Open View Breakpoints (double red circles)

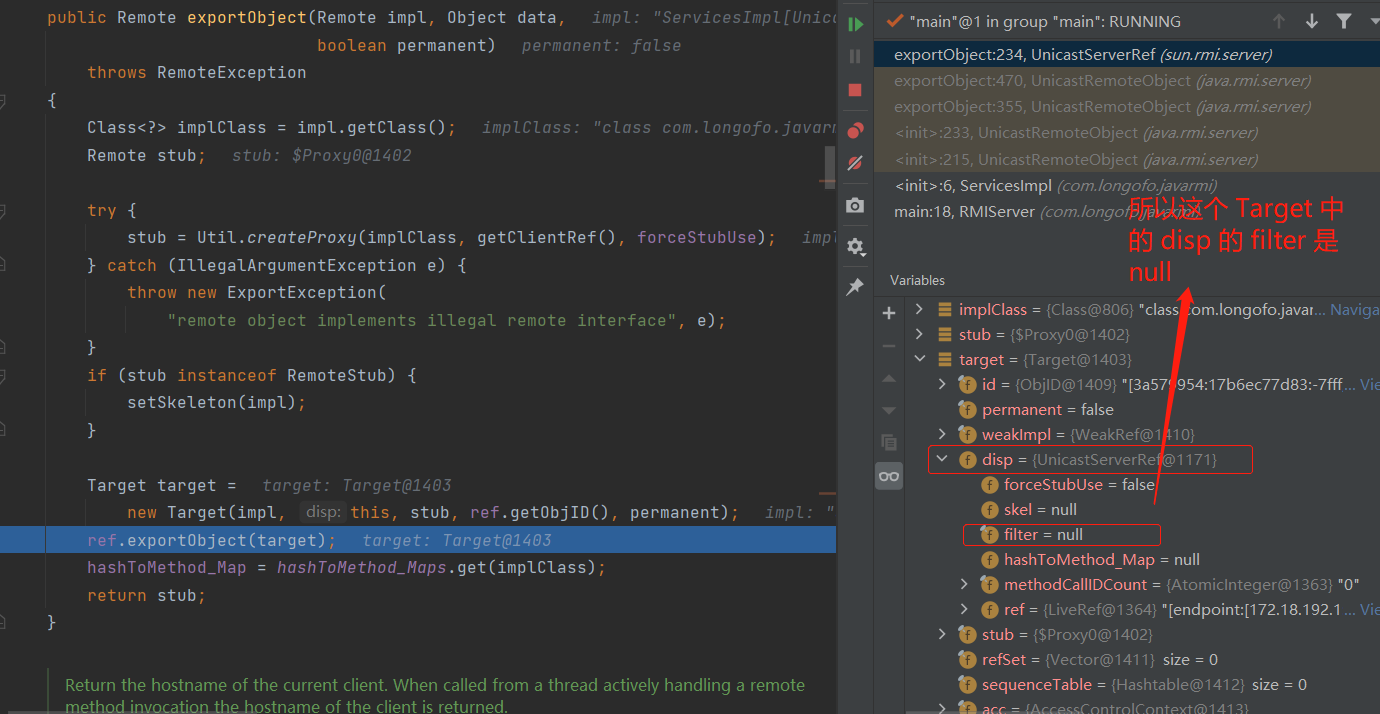855,130
